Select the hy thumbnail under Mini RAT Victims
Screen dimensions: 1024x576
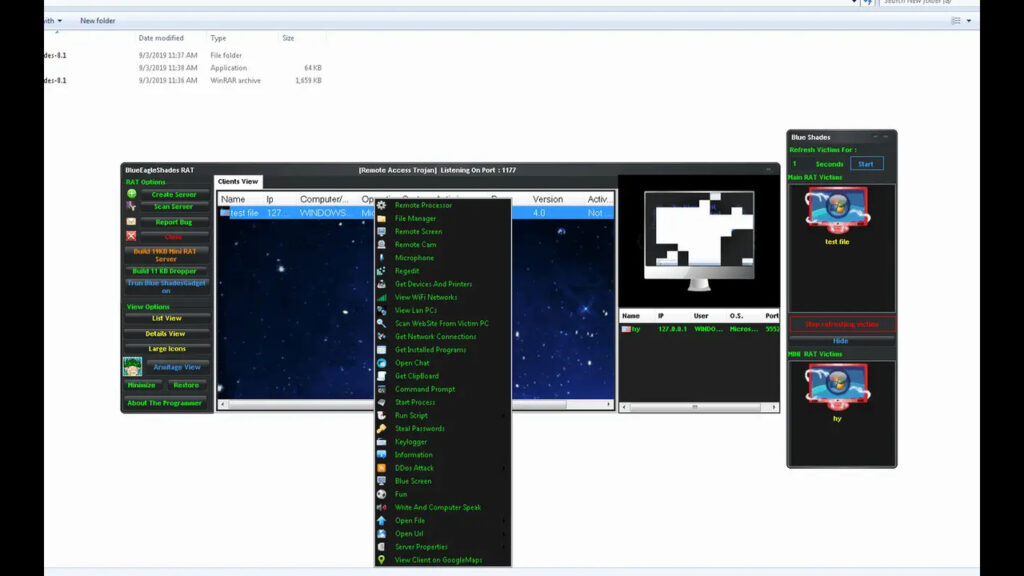[837, 393]
